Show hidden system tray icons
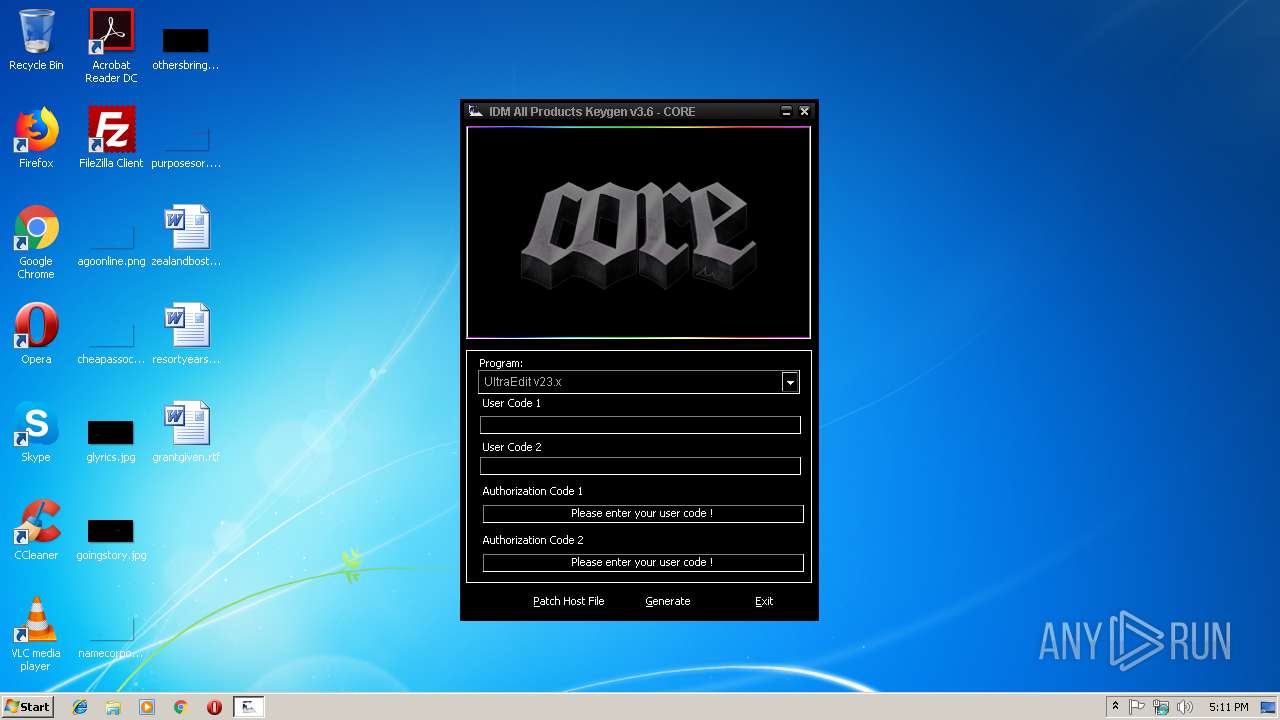The height and width of the screenshot is (720, 1280). 1115,707
